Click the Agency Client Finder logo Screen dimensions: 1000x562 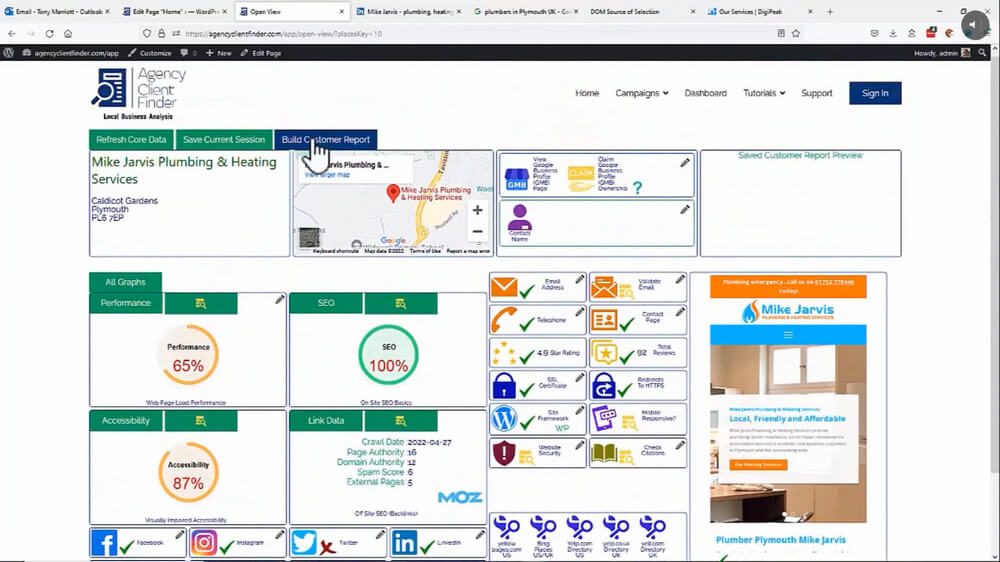coord(139,94)
